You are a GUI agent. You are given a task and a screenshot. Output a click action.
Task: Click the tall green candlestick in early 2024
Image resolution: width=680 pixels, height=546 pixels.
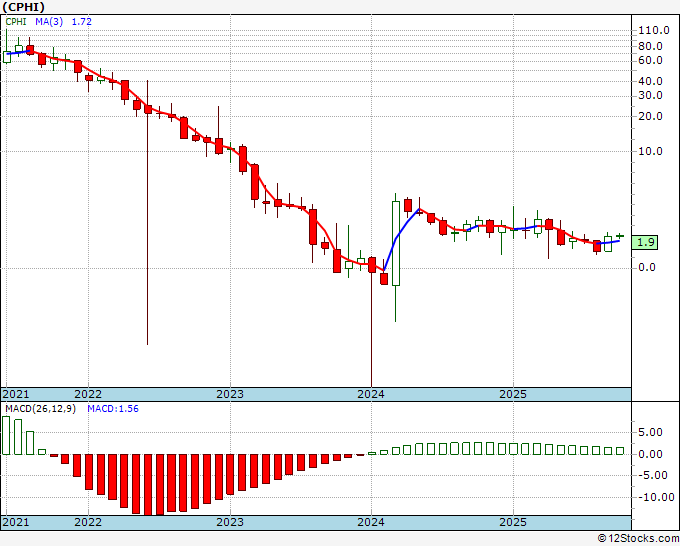coord(396,243)
